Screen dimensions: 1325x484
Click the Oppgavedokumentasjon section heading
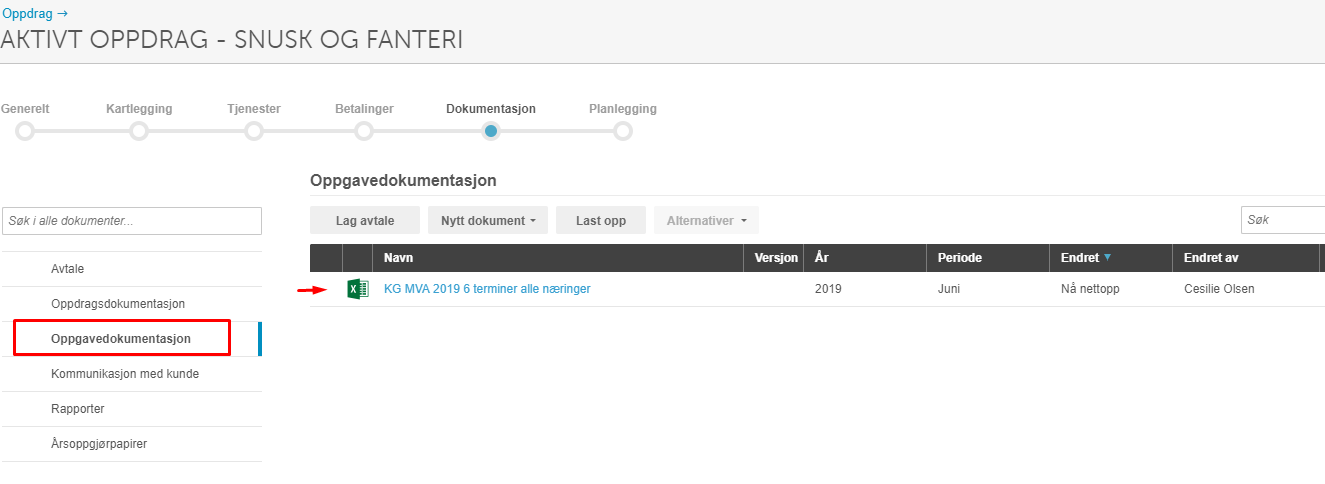click(403, 180)
